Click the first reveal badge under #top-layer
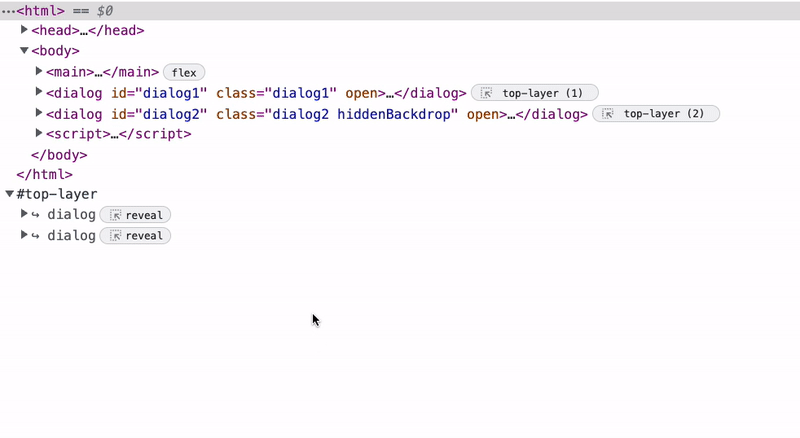 pyautogui.click(x=135, y=215)
